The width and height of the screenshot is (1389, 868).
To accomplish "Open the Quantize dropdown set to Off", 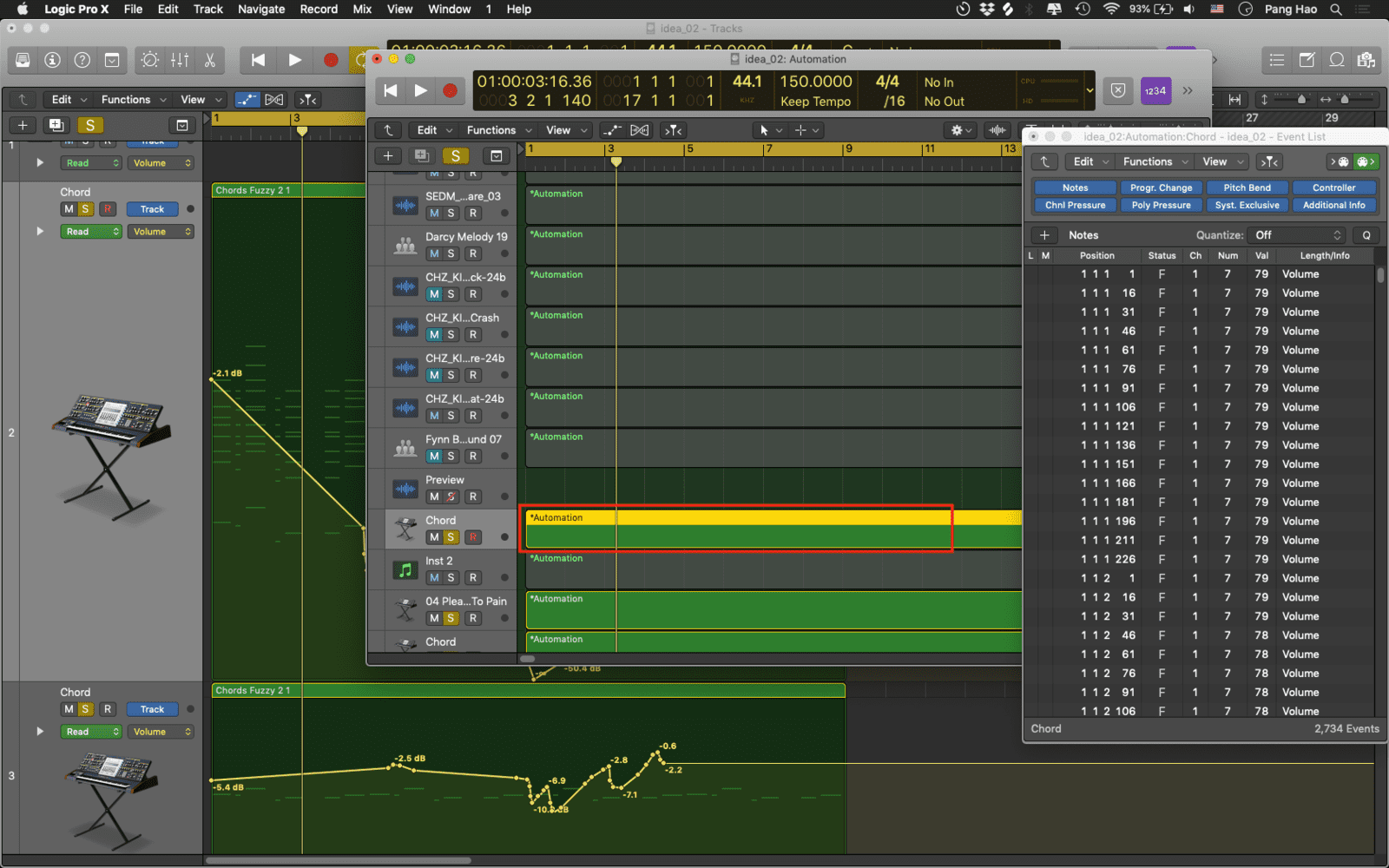I will (1297, 235).
